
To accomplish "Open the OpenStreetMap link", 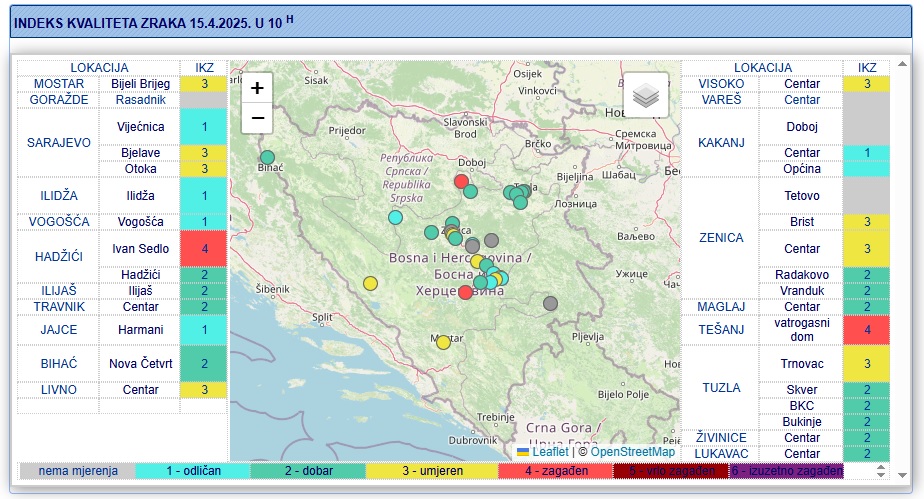I will 633,452.
